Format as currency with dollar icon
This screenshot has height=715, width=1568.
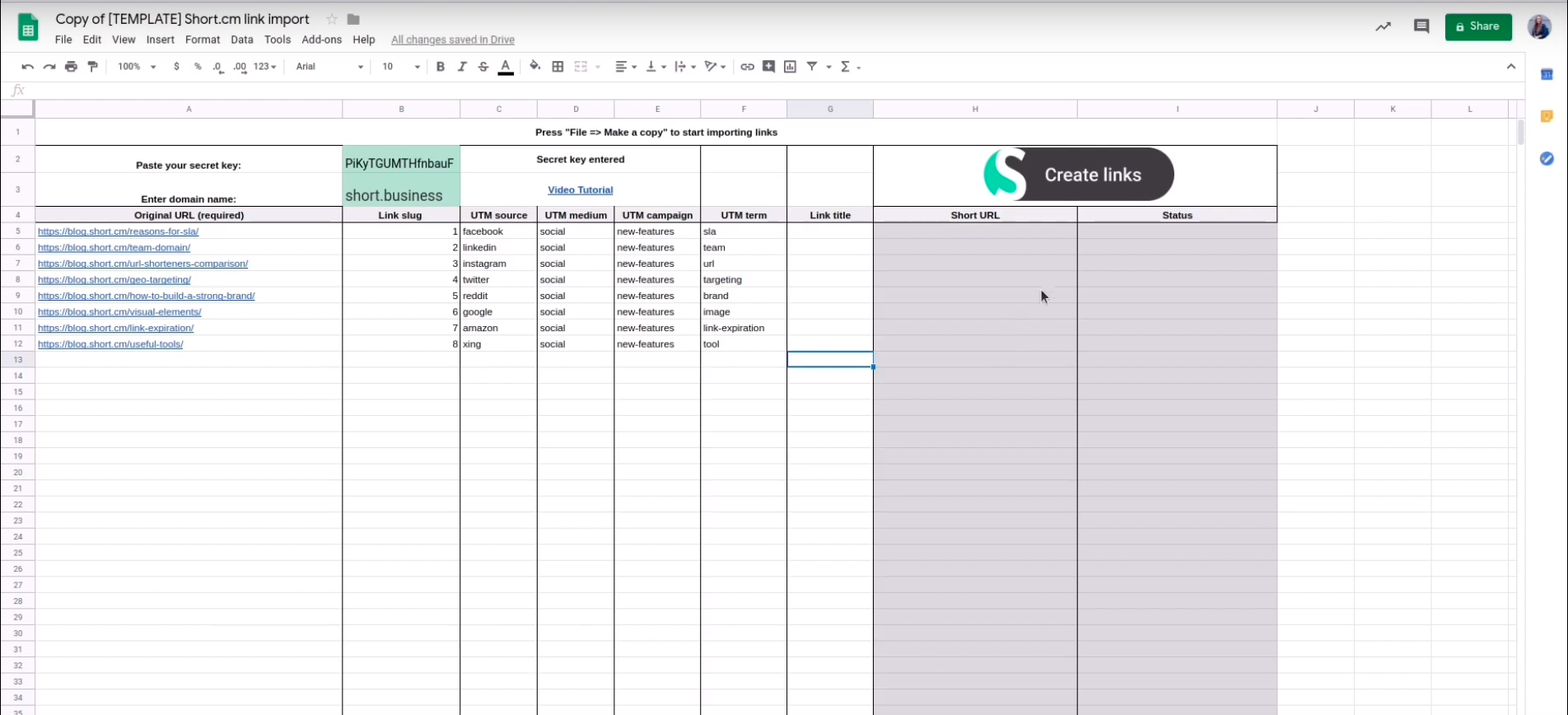point(176,67)
